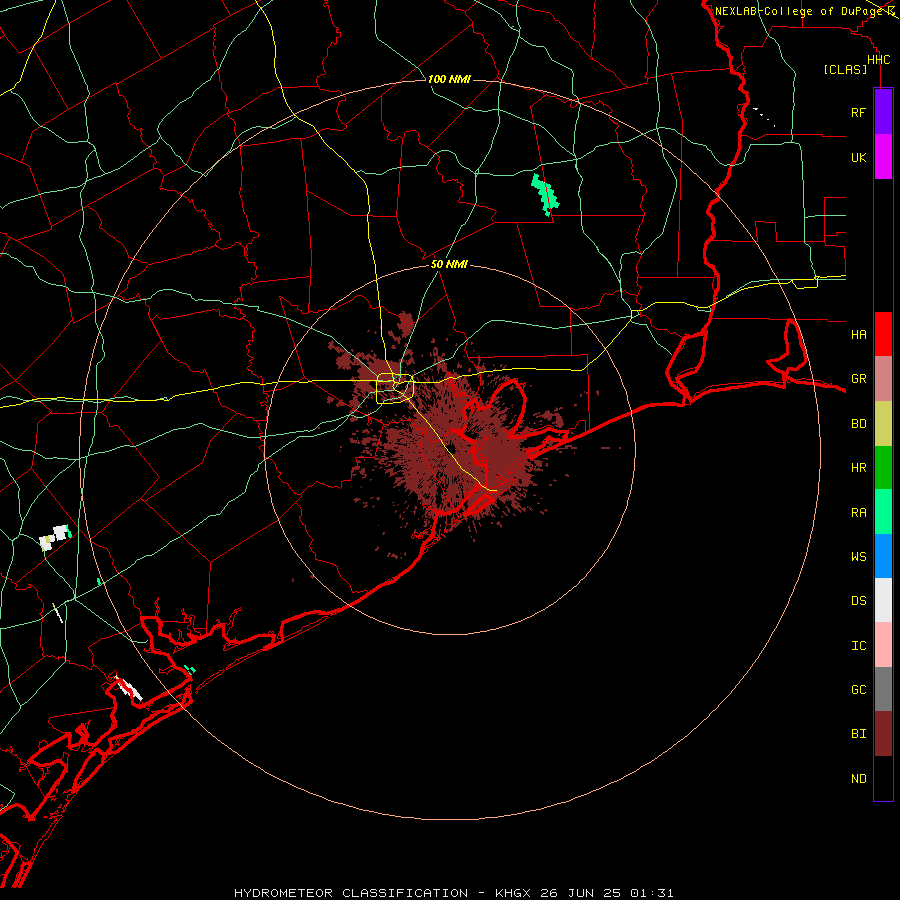Click the GR pink-brown legend swatch
This screenshot has width=900, height=900.
point(883,379)
